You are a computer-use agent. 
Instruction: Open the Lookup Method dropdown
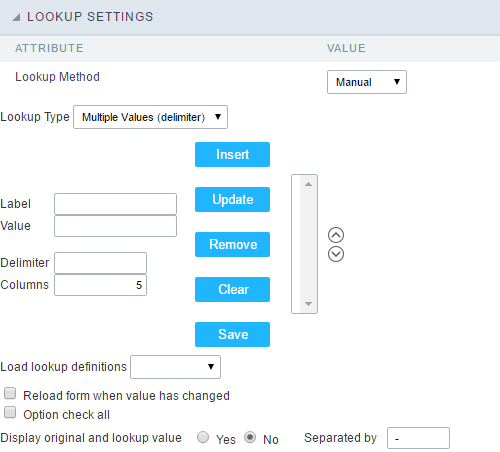[367, 82]
